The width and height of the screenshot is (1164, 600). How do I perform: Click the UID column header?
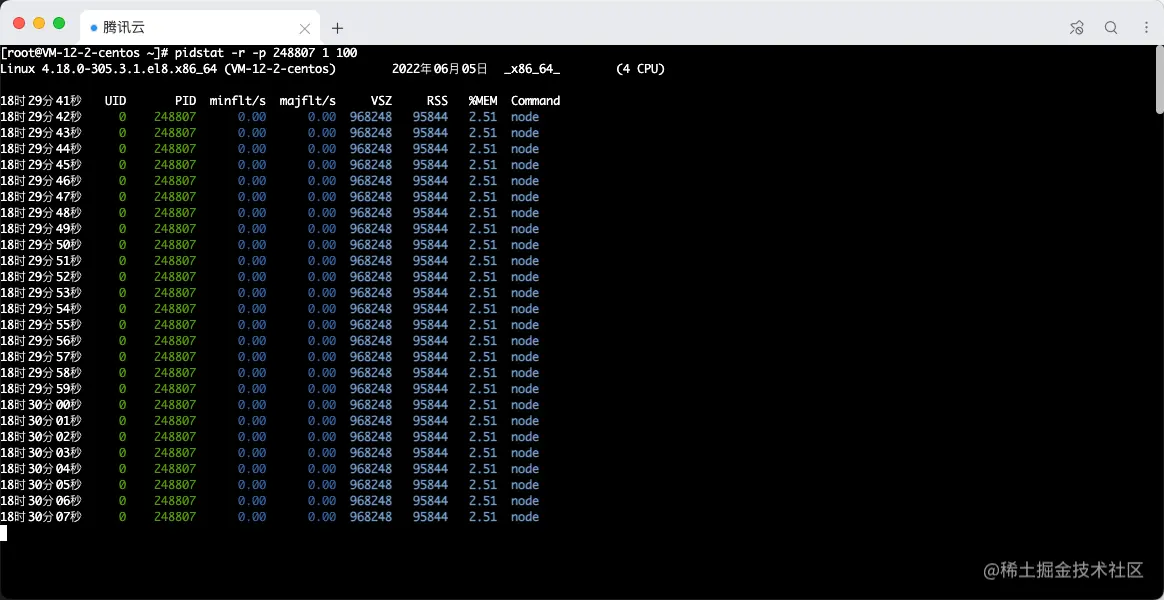pos(116,100)
